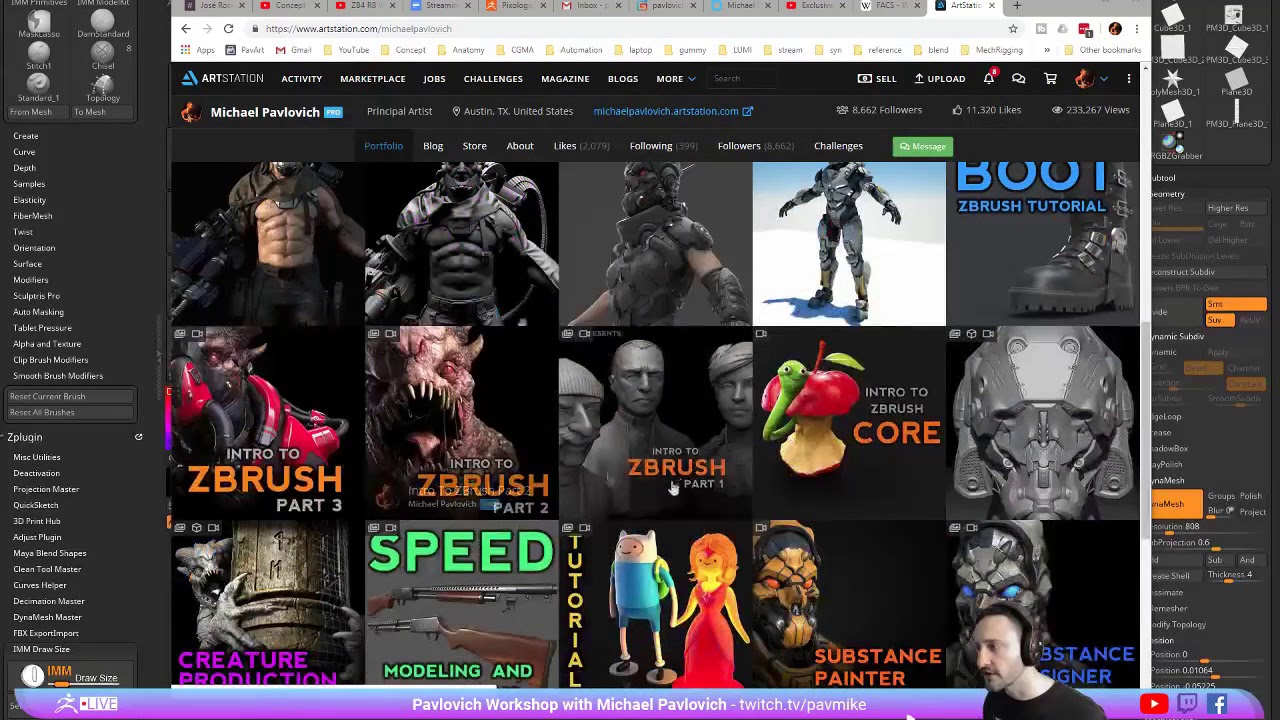Viewport: 1280px width, 720px height.
Task: Toggle the DynaMesh Project option
Action: click(x=1253, y=512)
